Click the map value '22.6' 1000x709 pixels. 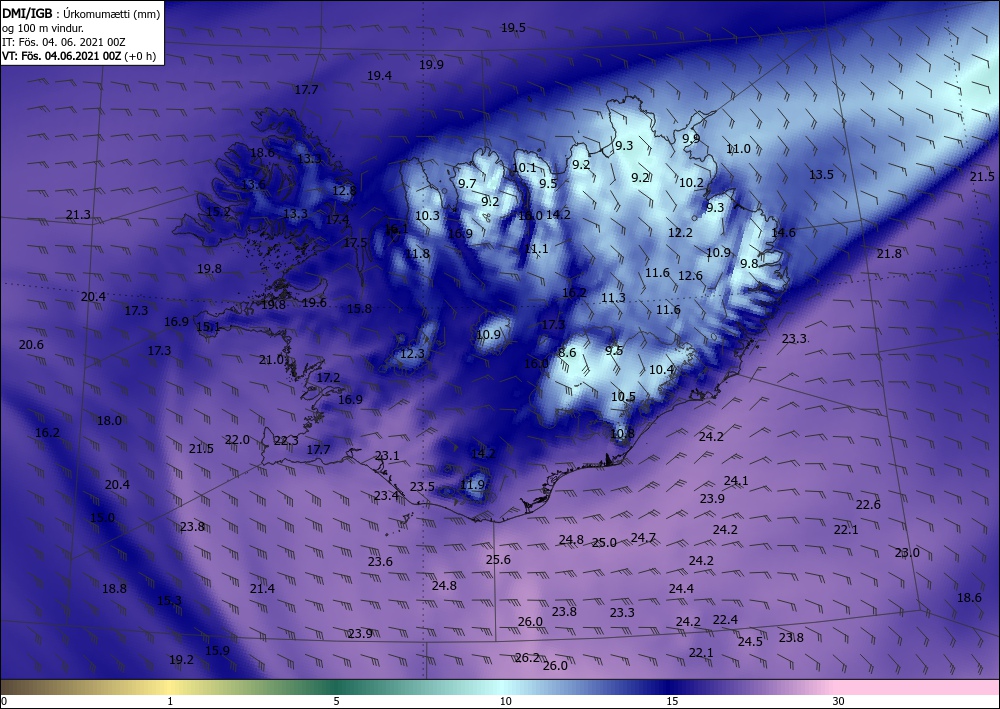click(x=868, y=505)
